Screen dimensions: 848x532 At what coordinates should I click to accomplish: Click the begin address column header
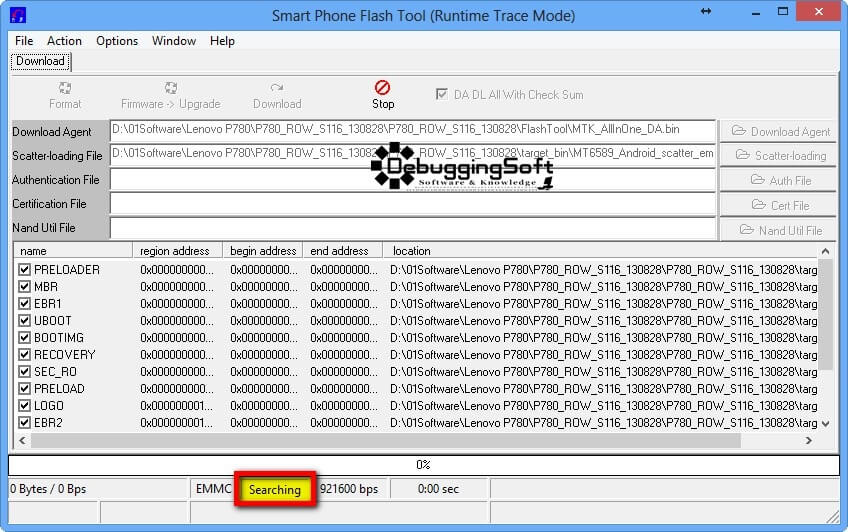[263, 251]
